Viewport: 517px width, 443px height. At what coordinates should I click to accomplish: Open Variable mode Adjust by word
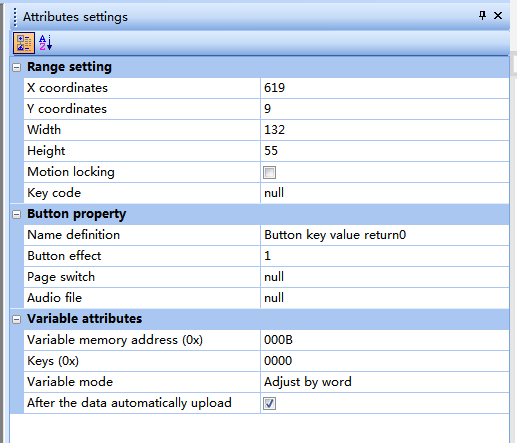[x=385, y=382]
